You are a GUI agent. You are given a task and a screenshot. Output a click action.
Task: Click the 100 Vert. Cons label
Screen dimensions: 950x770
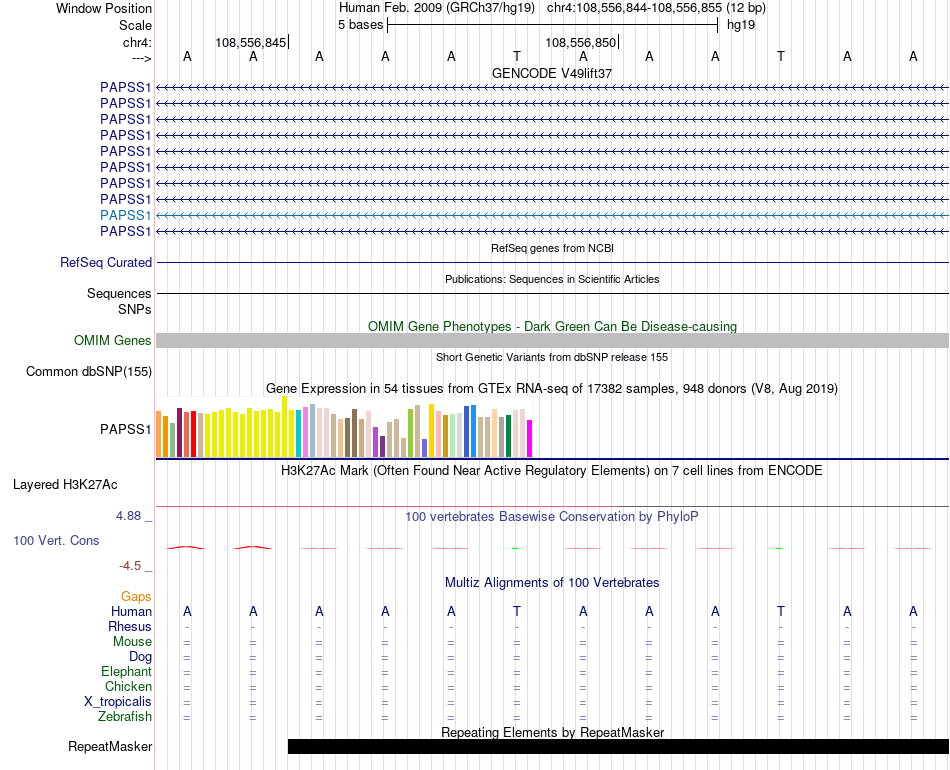(56, 540)
